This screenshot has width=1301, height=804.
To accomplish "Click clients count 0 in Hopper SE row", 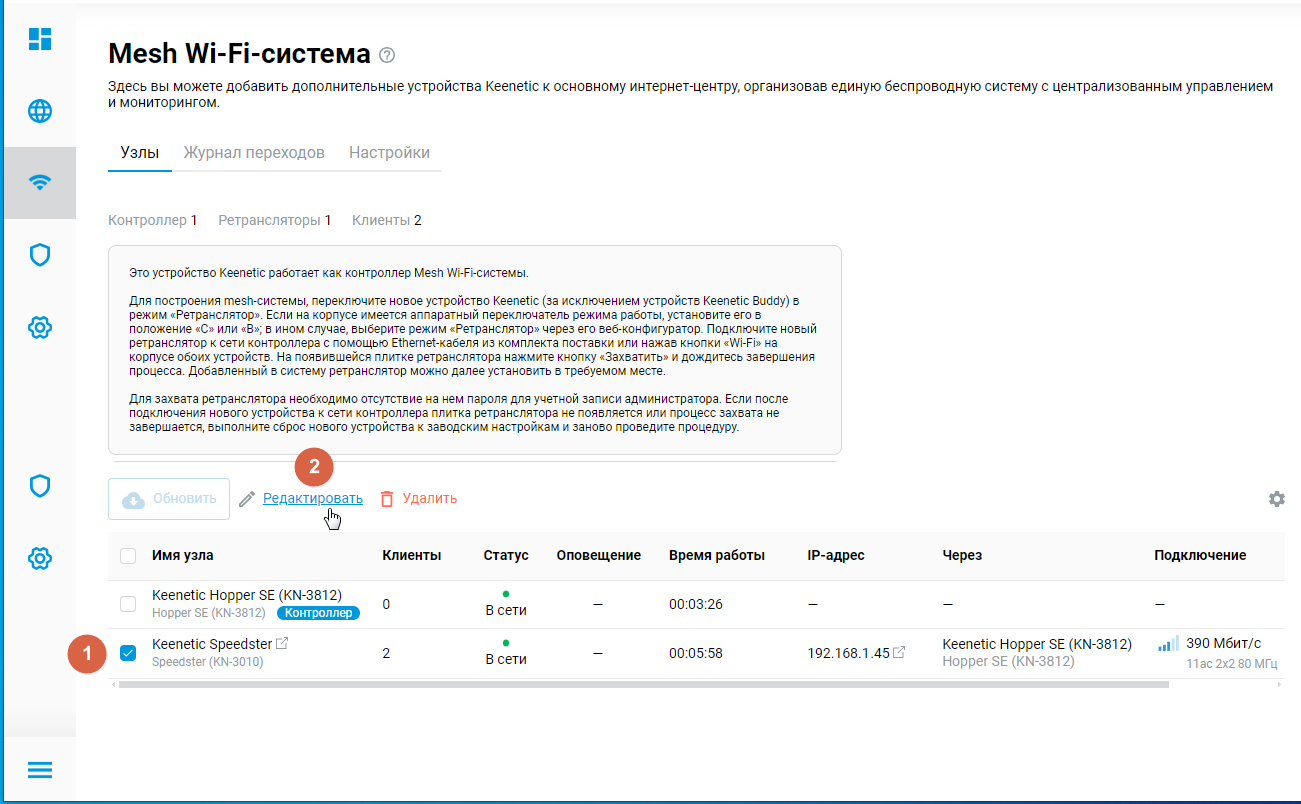I will click(x=386, y=604).
